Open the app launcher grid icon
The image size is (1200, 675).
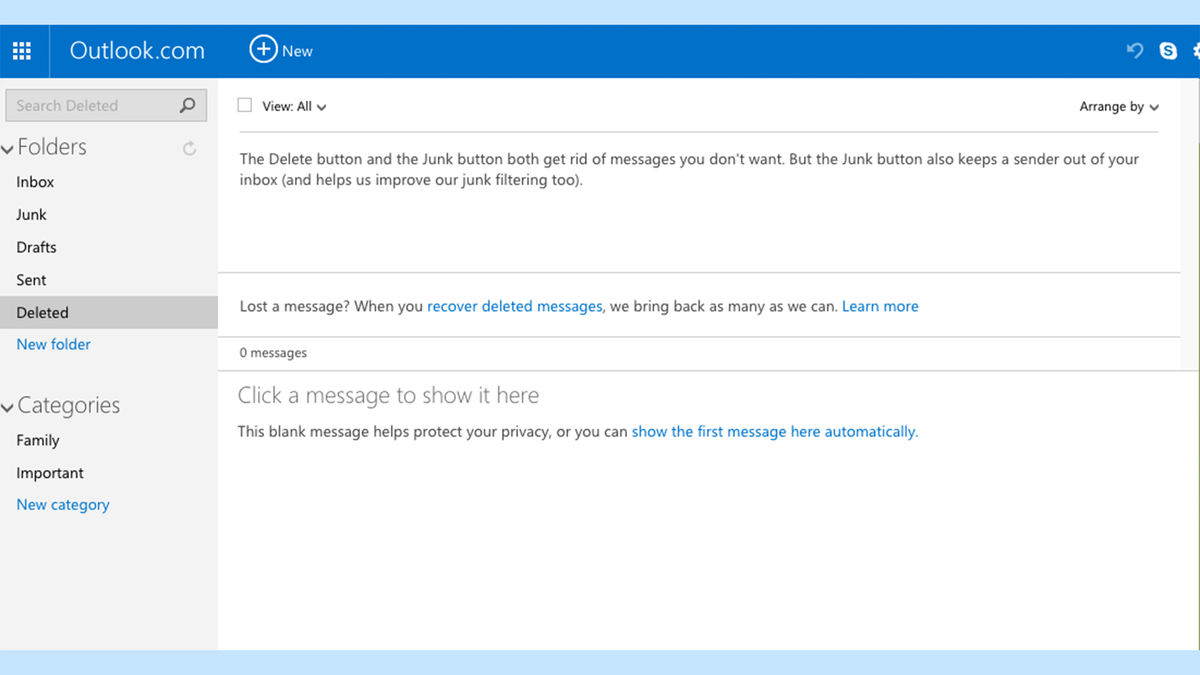[x=22, y=50]
